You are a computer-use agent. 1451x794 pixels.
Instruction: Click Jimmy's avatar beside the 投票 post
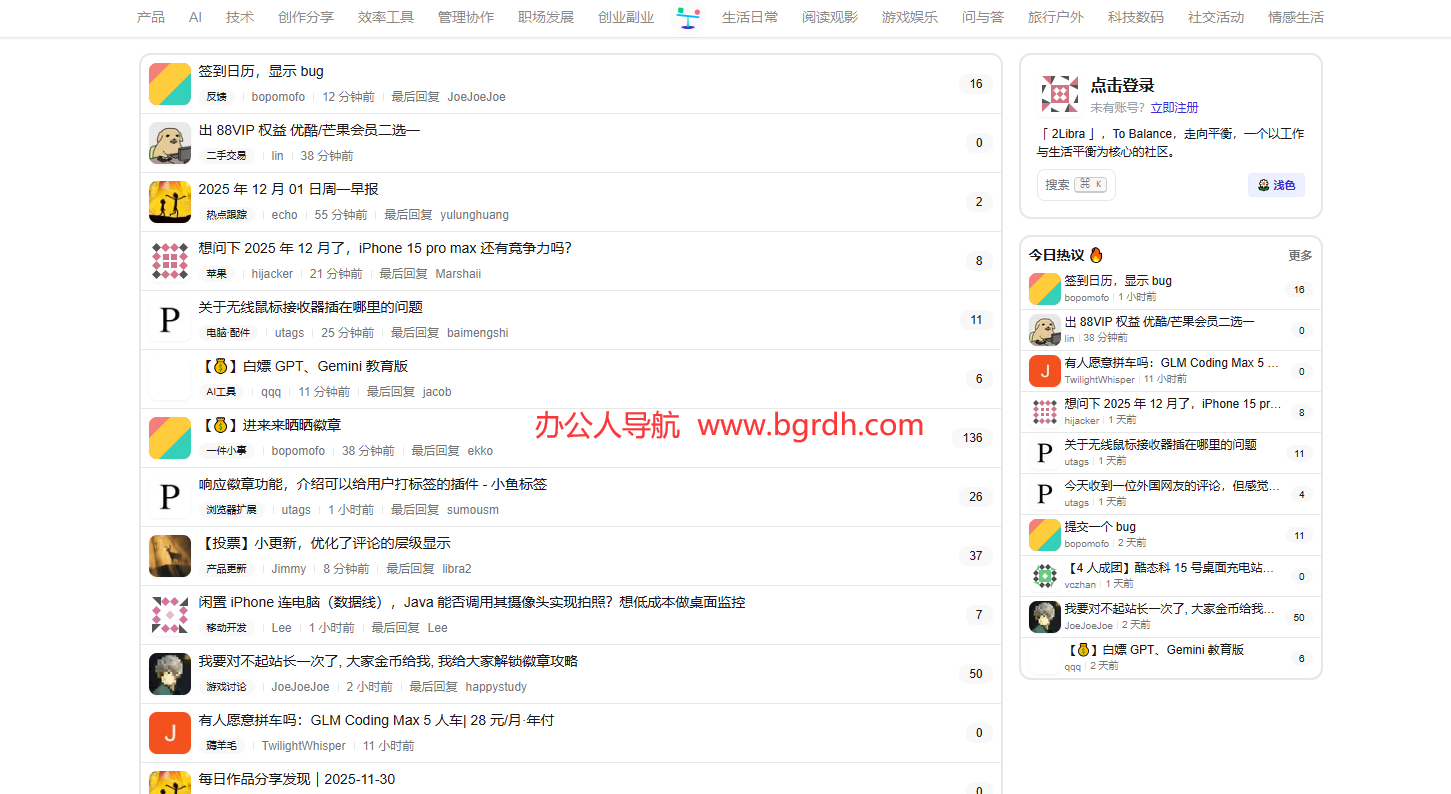click(170, 556)
